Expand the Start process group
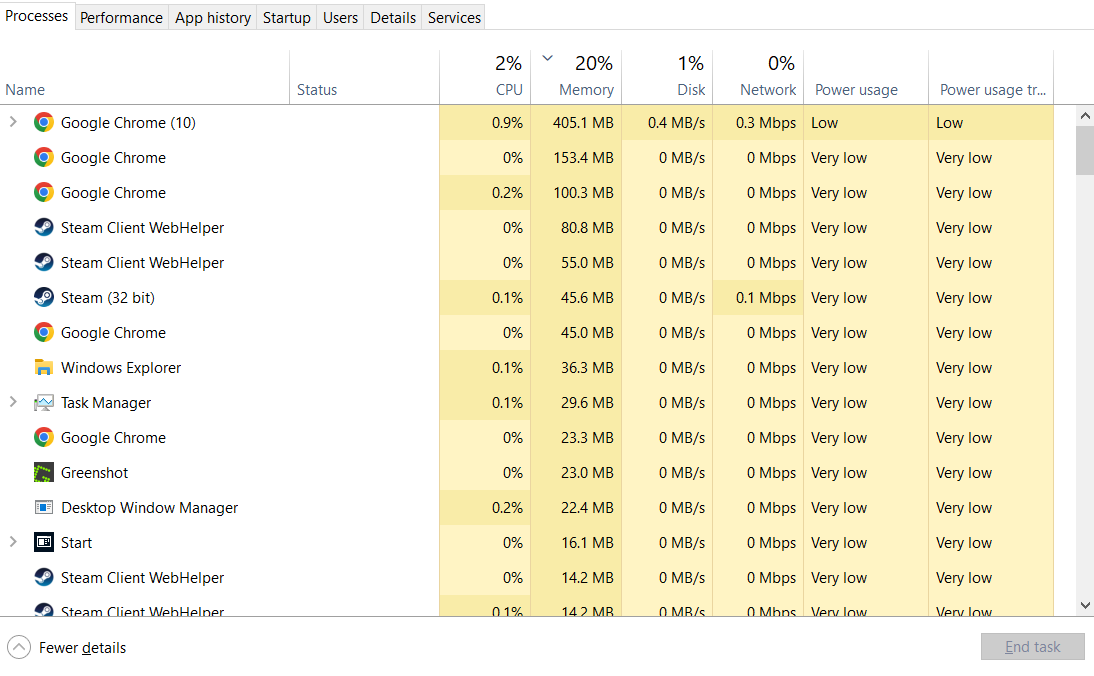The height and width of the screenshot is (676, 1094). 13,541
